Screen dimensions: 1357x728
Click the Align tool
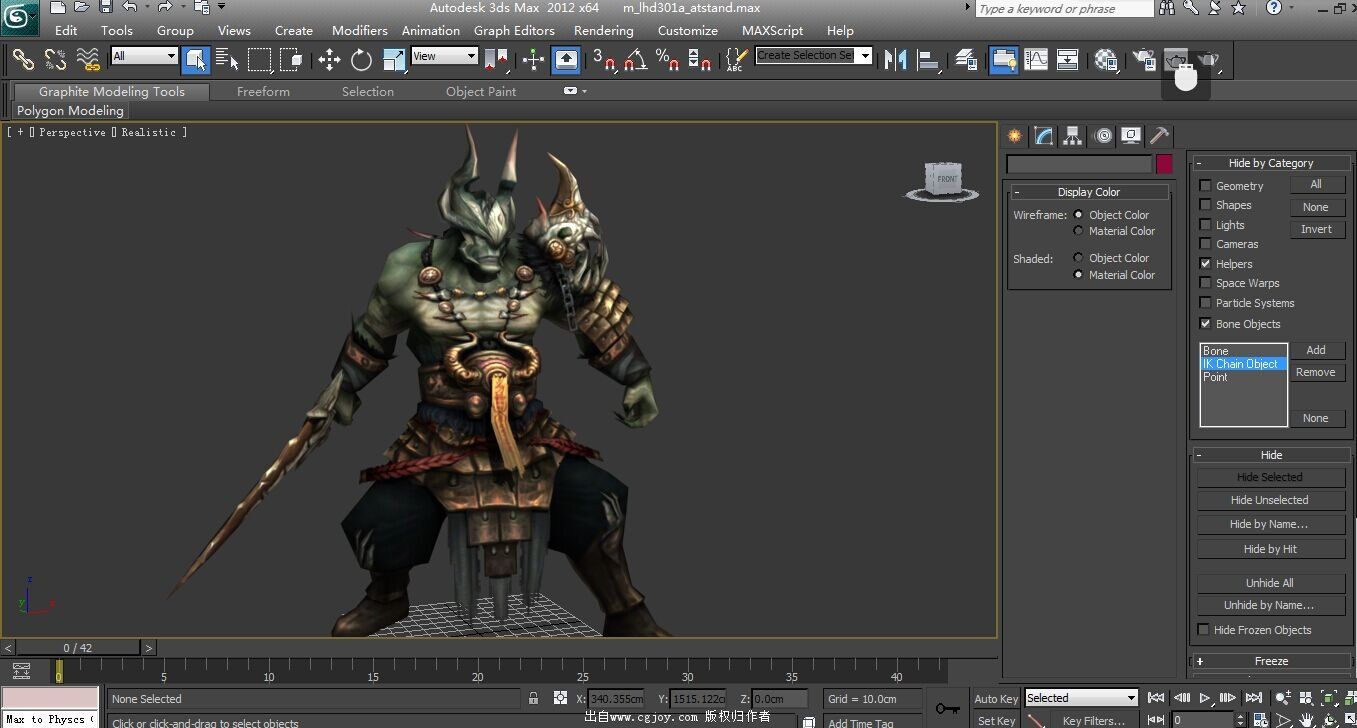coord(928,59)
